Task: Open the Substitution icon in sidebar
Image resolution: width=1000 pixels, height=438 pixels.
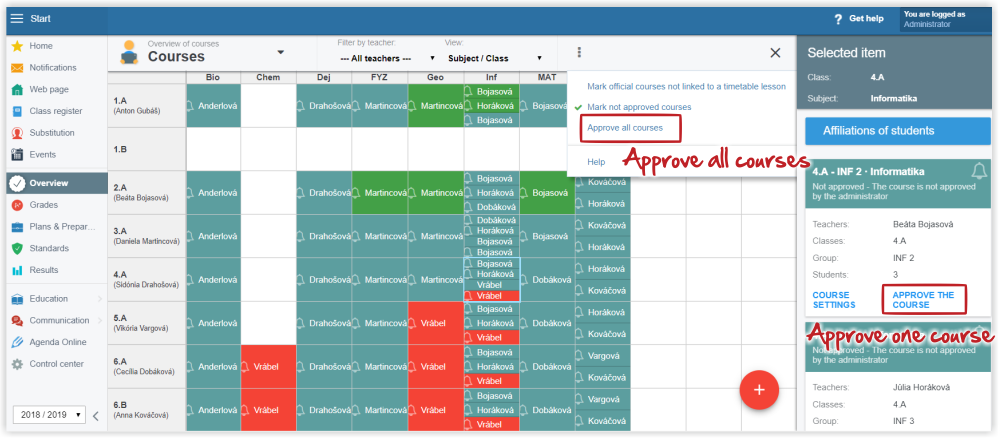Action: click(x=17, y=133)
